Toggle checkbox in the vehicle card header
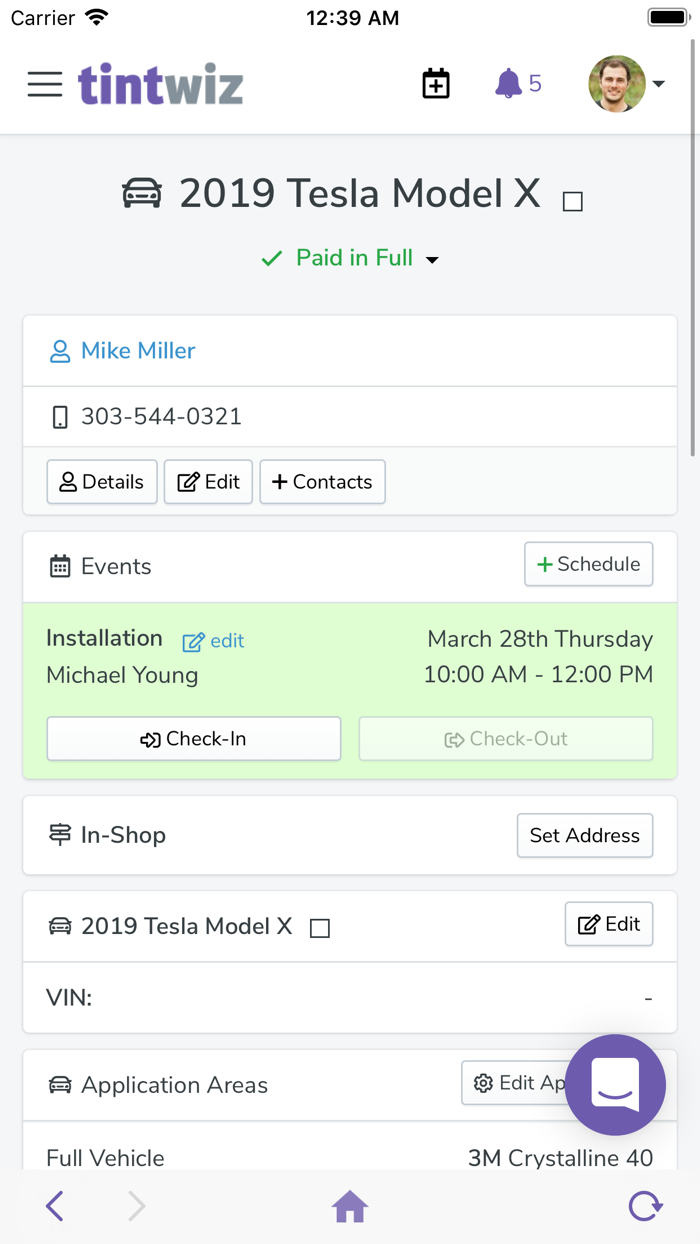The width and height of the screenshot is (700, 1244). [x=320, y=929]
